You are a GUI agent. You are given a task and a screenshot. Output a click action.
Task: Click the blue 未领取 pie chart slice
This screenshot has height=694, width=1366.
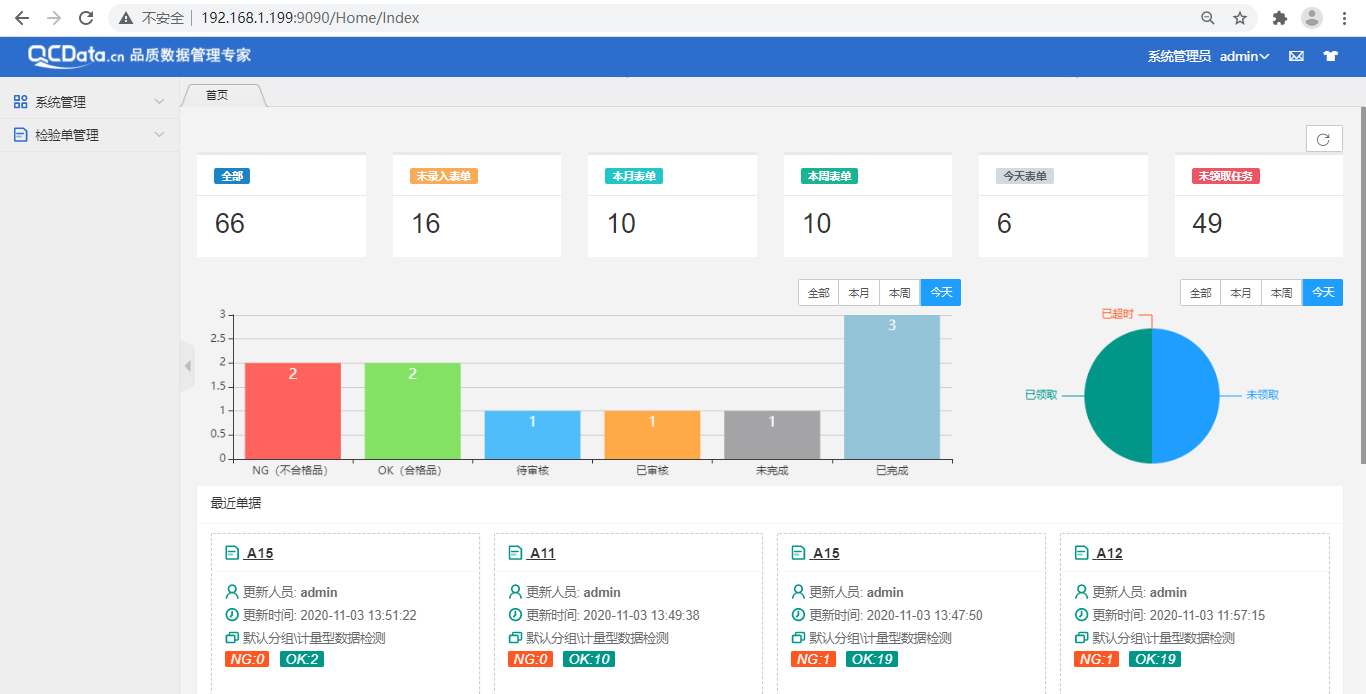click(x=1186, y=396)
